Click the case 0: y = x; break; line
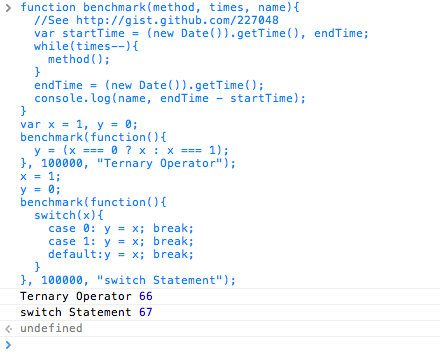Viewport: 440px width, 361px height. (x=121, y=228)
